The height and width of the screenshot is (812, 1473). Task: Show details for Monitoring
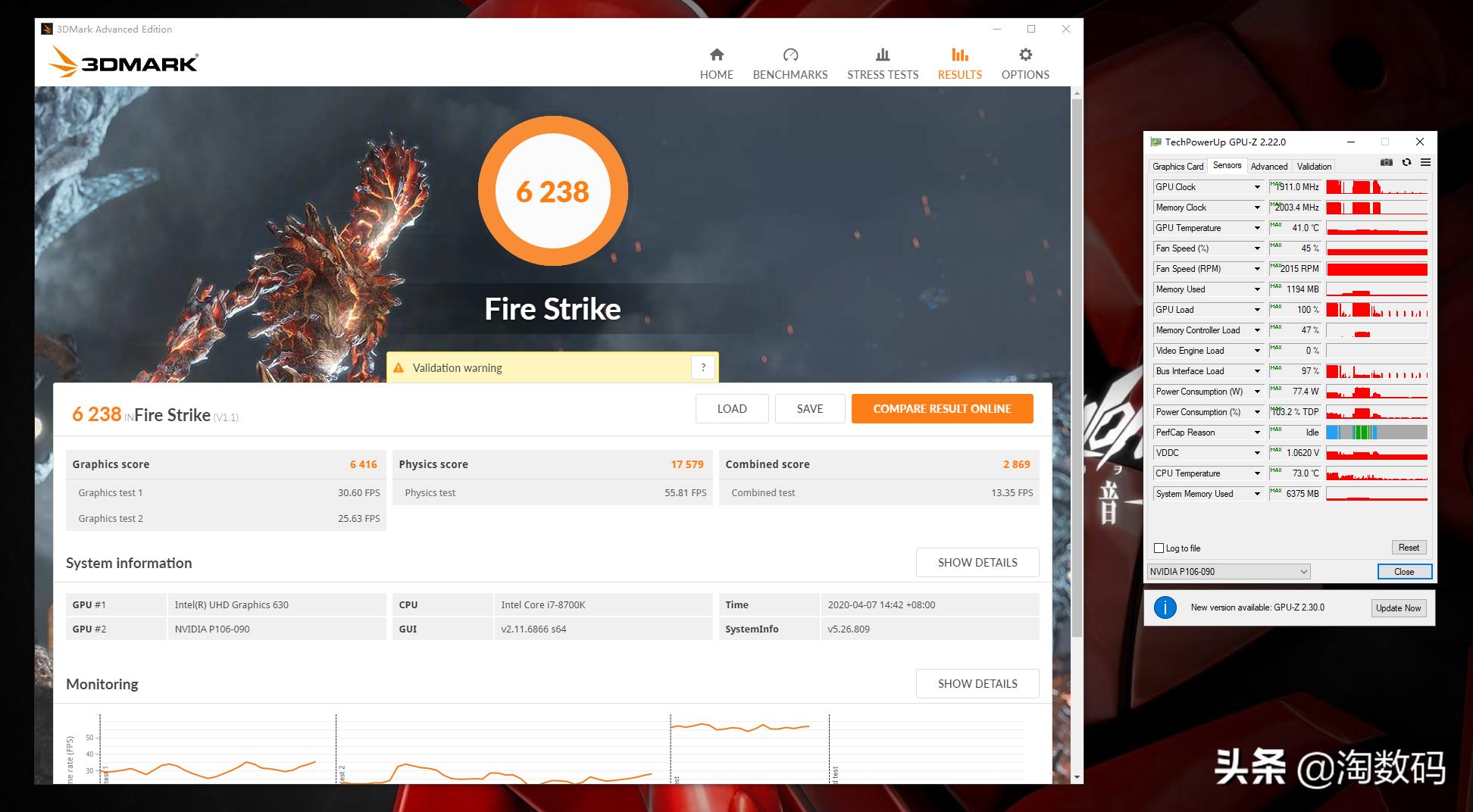(x=977, y=684)
